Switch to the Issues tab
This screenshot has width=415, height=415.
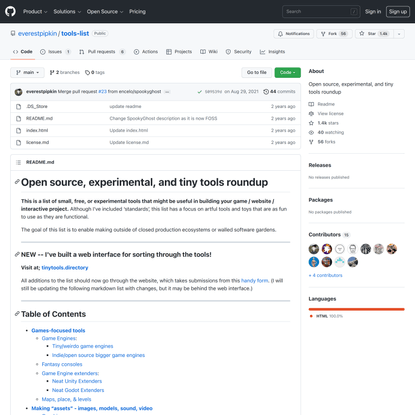click(55, 52)
